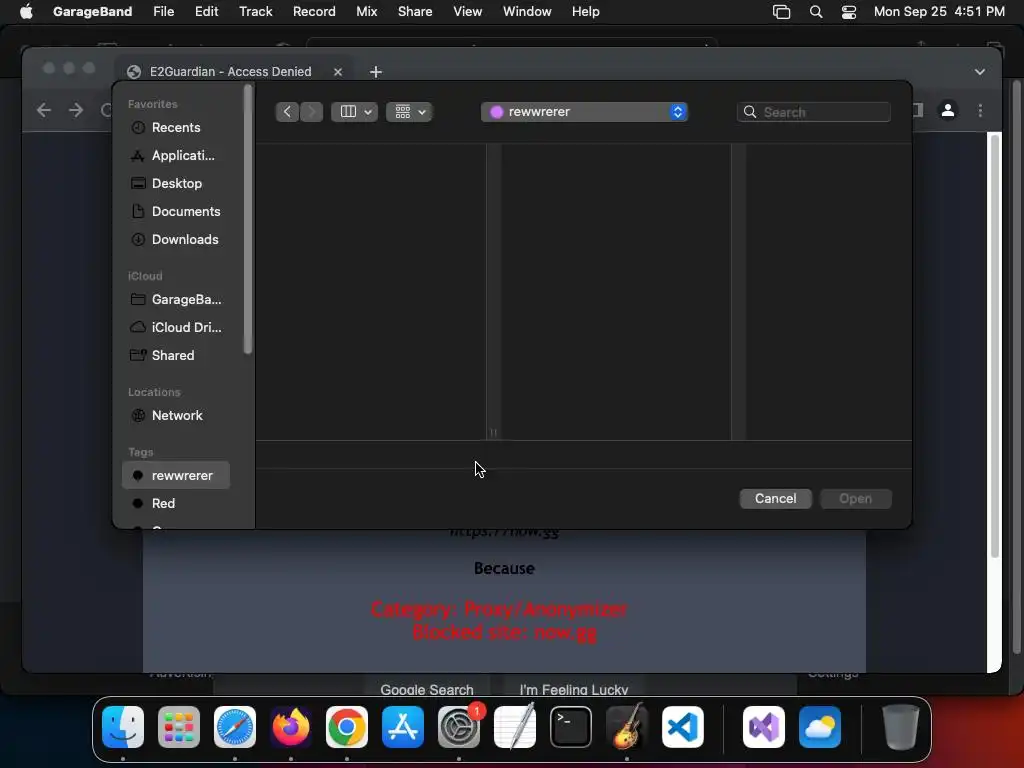1024x768 pixels.
Task: Click the Cancel button
Action: (776, 499)
